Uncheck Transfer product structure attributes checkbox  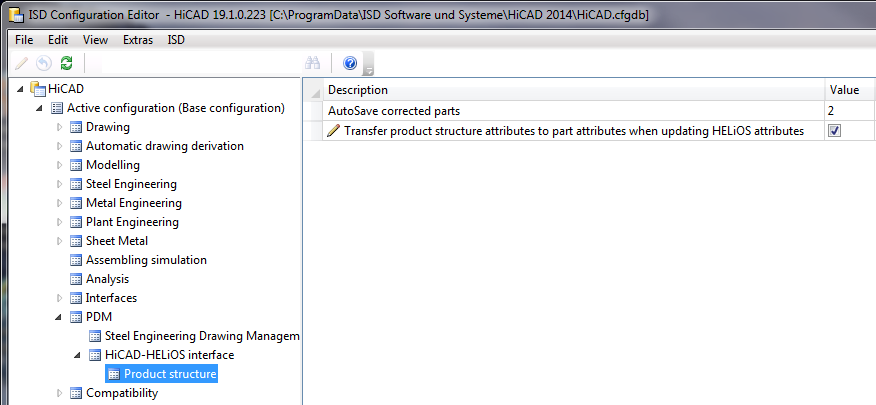(x=835, y=131)
